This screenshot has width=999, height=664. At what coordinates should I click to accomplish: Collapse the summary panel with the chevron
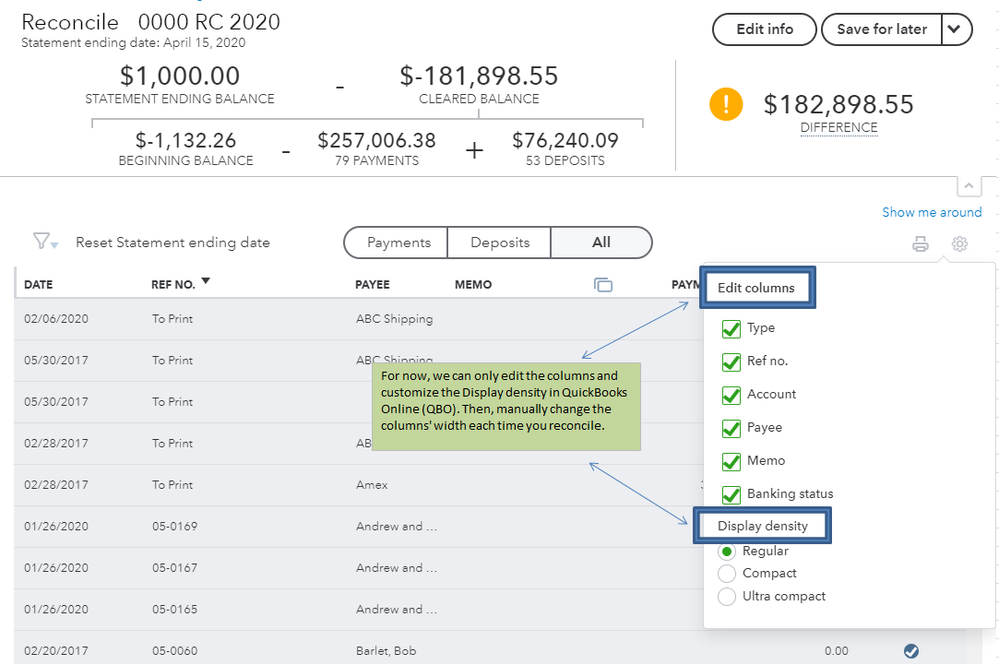point(970,186)
